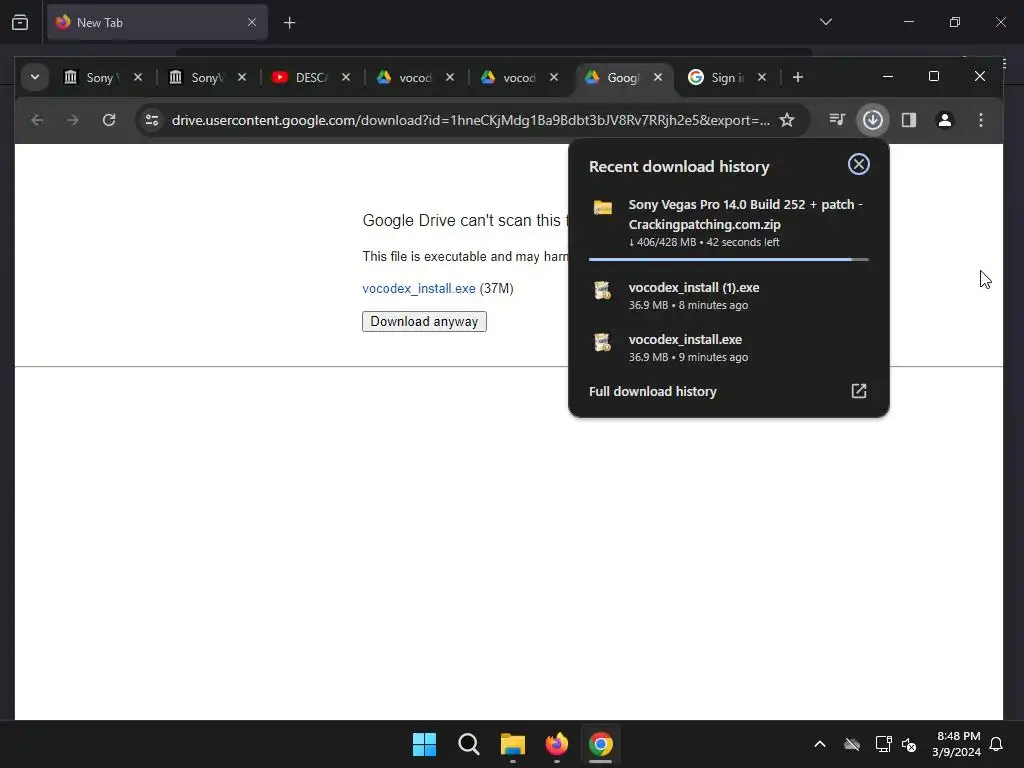Toggle the Chrome side panel icon
The width and height of the screenshot is (1024, 768).
[x=908, y=120]
